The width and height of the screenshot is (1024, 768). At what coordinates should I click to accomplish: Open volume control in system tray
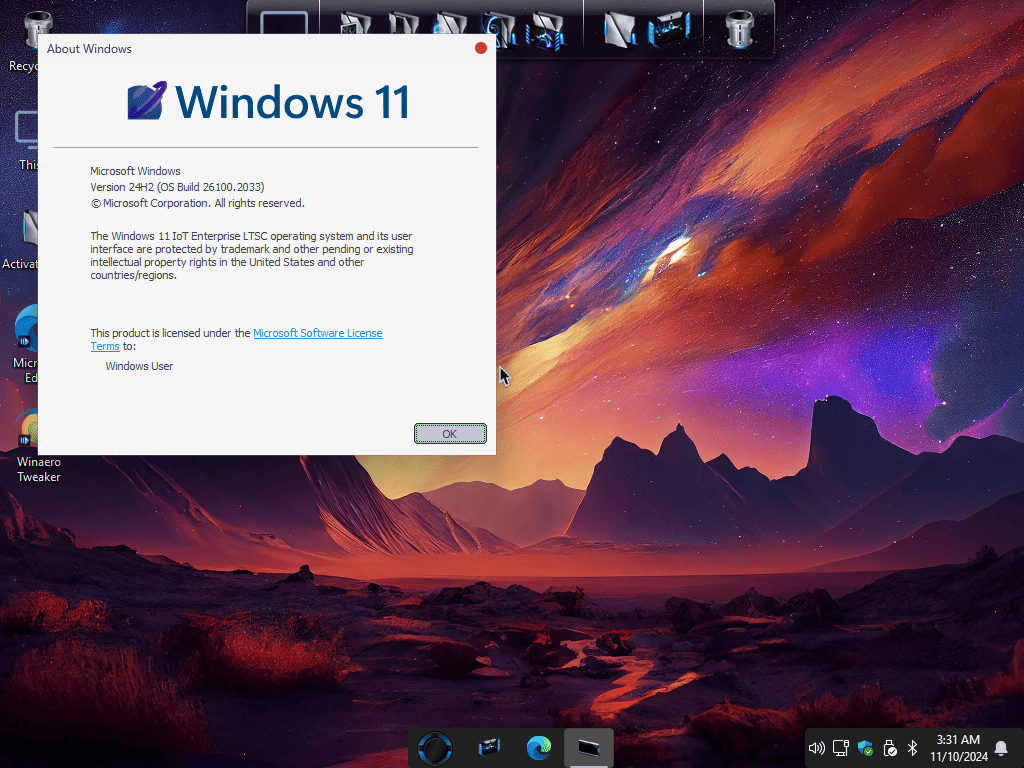click(816, 748)
